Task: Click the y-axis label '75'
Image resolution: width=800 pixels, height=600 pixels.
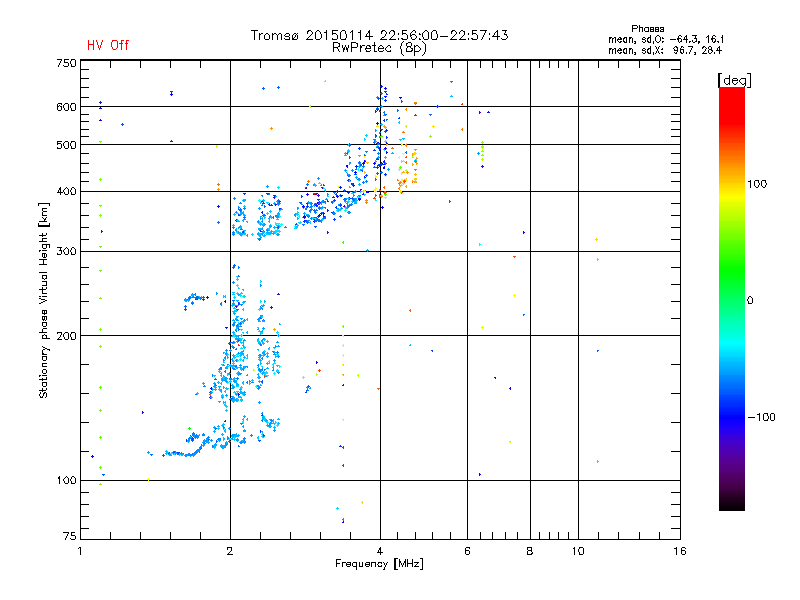Action: (70, 536)
